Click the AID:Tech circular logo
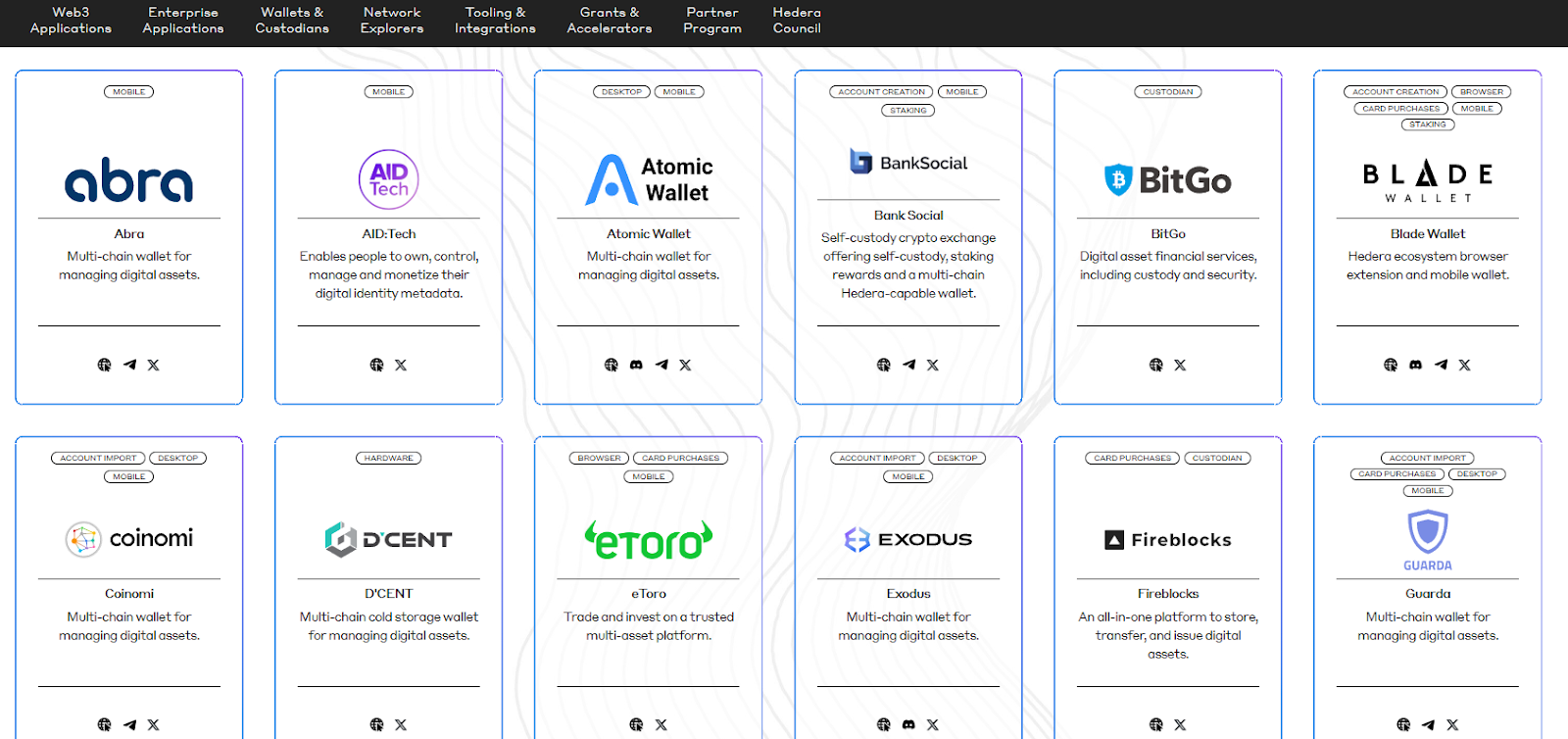The height and width of the screenshot is (739, 1568). 389,179
